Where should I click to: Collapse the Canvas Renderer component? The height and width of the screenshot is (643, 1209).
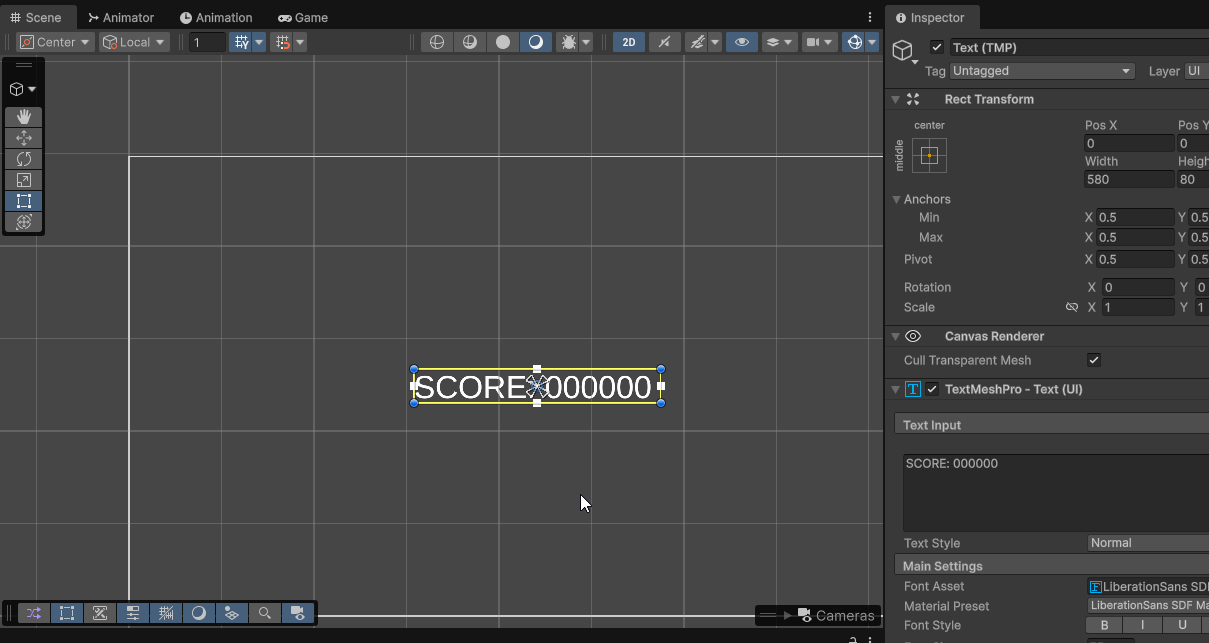point(895,336)
